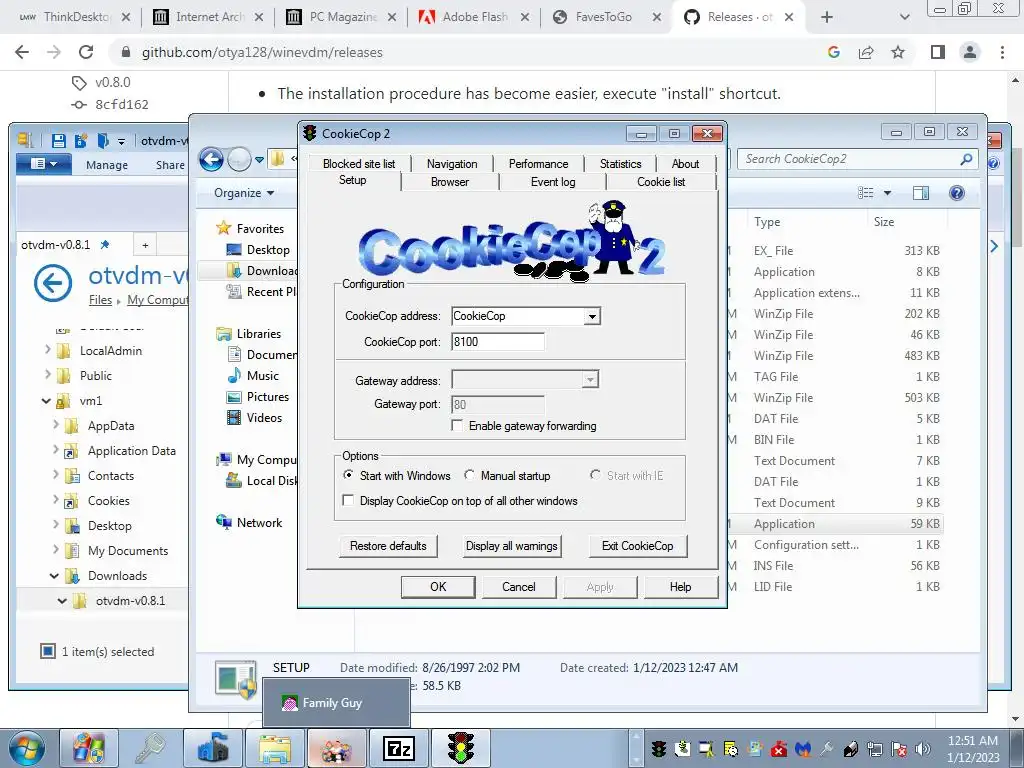Click the Windows Explorer folder taskbar icon
Screen dimensions: 1024x768
point(275,748)
